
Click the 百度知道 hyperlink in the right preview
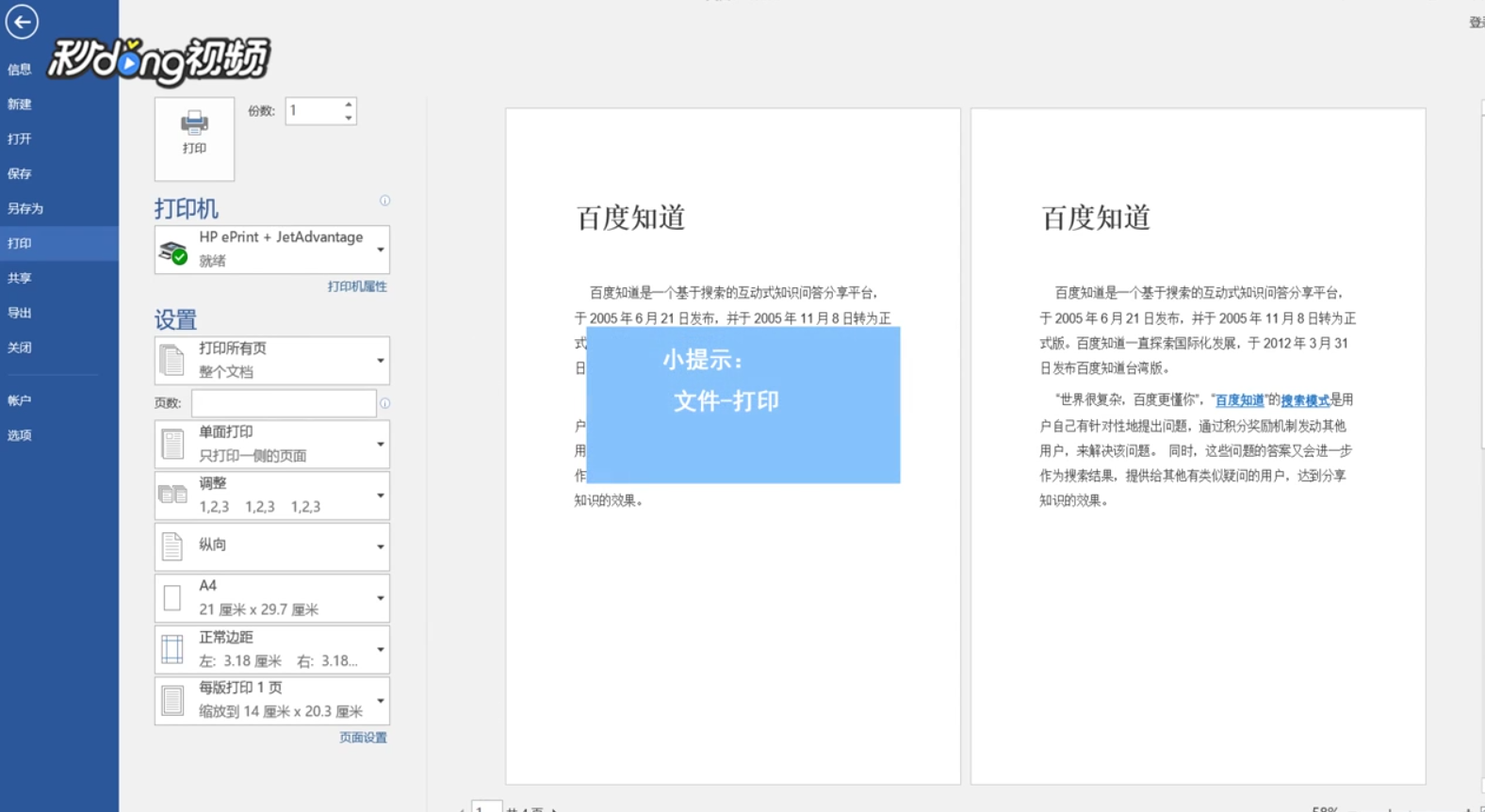pos(1239,400)
